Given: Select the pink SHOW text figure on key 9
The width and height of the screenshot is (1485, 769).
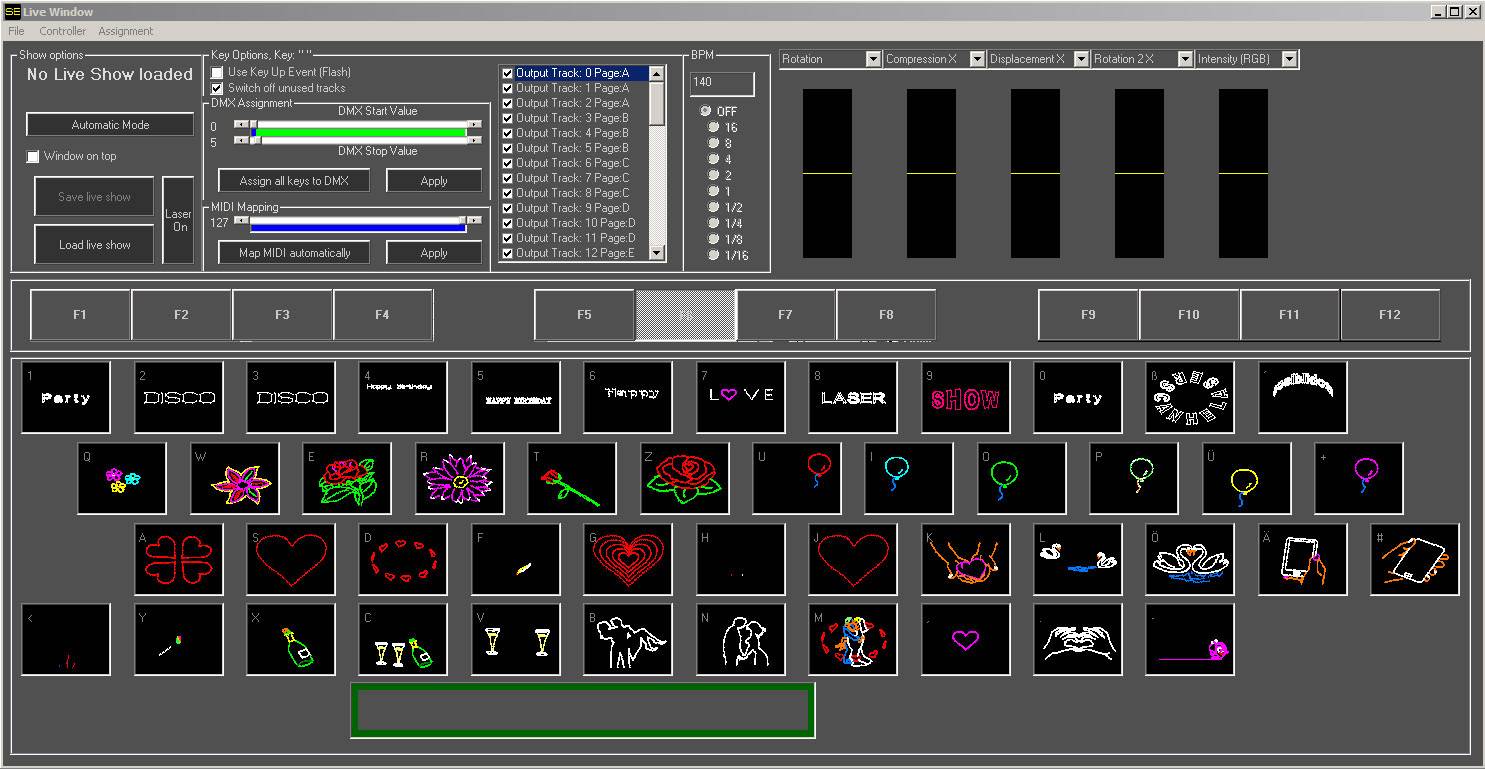Looking at the screenshot, I should (x=965, y=397).
